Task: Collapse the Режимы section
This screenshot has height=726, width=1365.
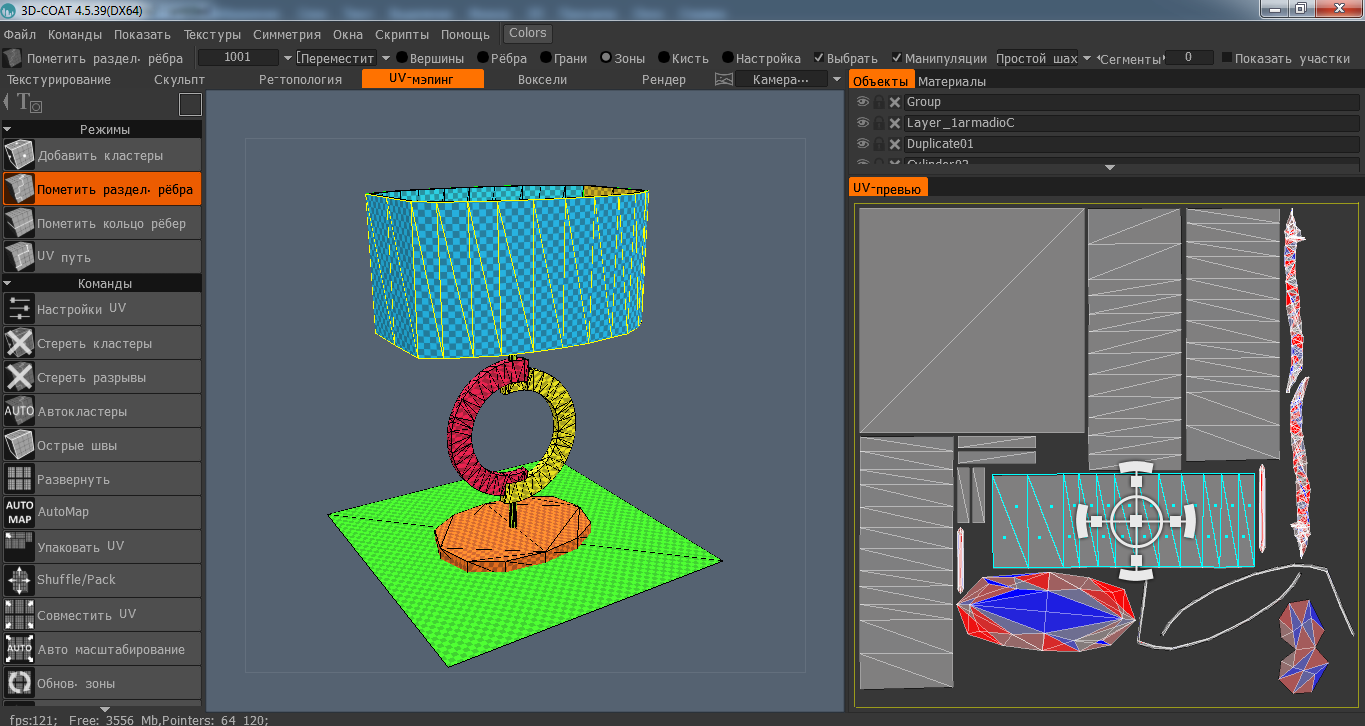Action: (8, 129)
